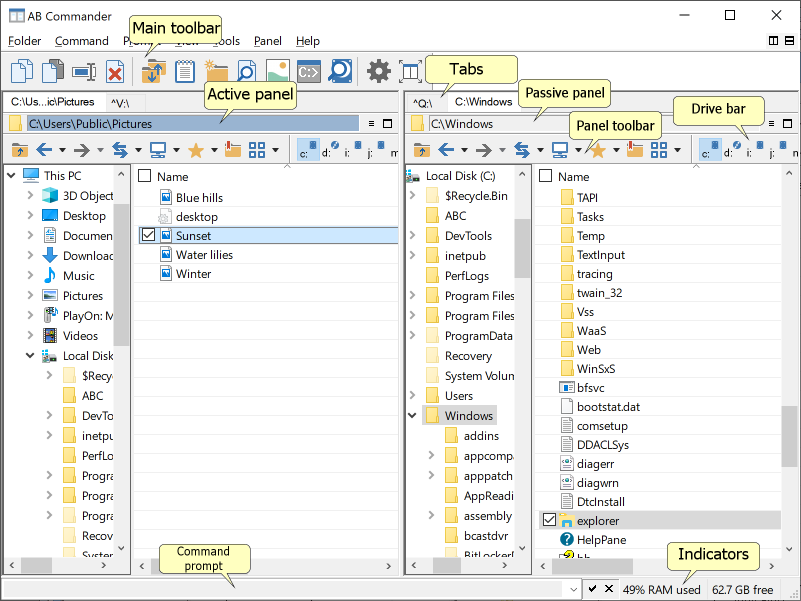This screenshot has height=601, width=801.
Task: Collapse the This PC tree node
Action: tap(11, 175)
